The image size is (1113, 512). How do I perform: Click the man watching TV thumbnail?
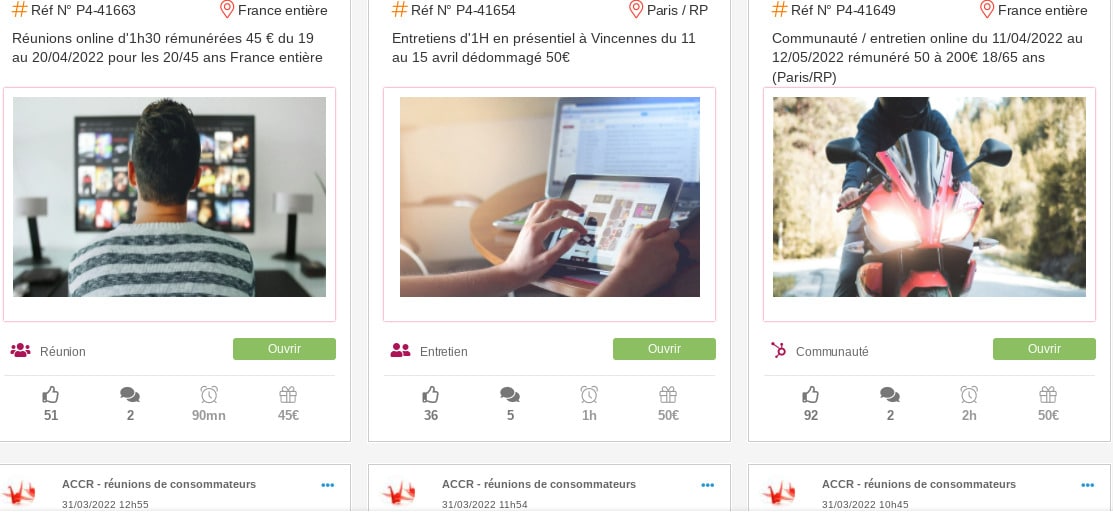pyautogui.click(x=170, y=197)
